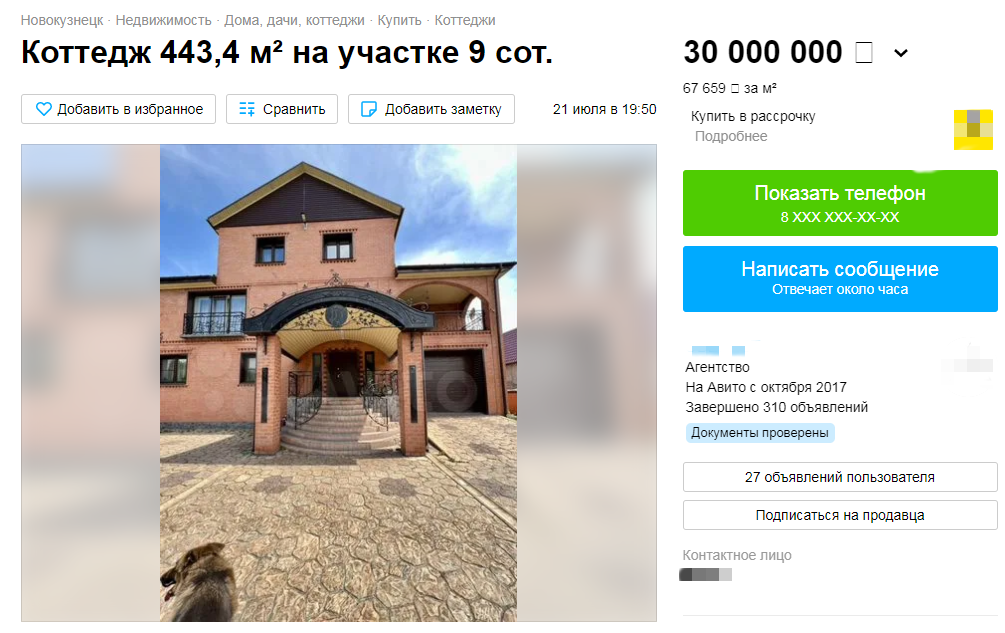Click Показать телефон green button
Image resolution: width=1005 pixels, height=633 pixels.
click(840, 203)
